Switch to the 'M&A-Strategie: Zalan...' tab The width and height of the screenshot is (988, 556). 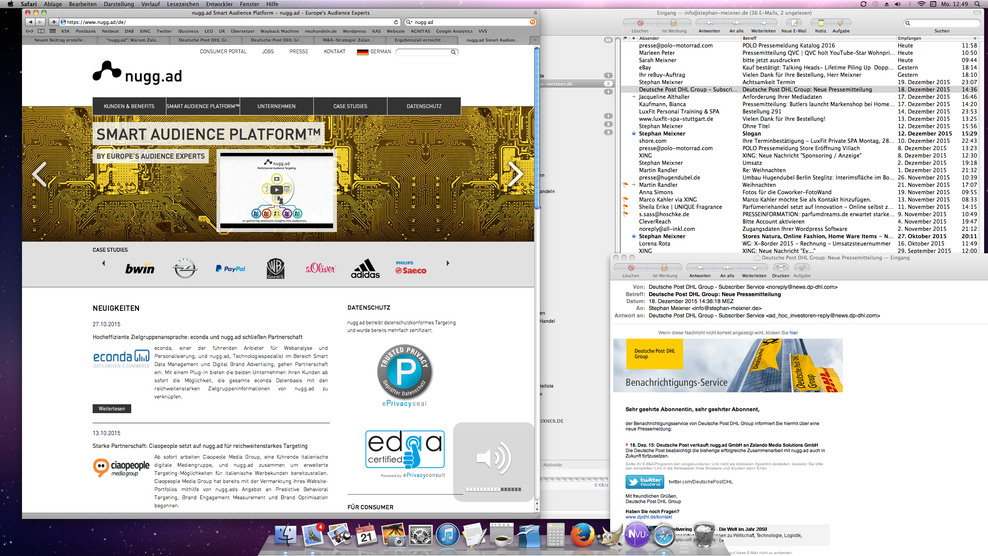pyautogui.click(x=347, y=40)
